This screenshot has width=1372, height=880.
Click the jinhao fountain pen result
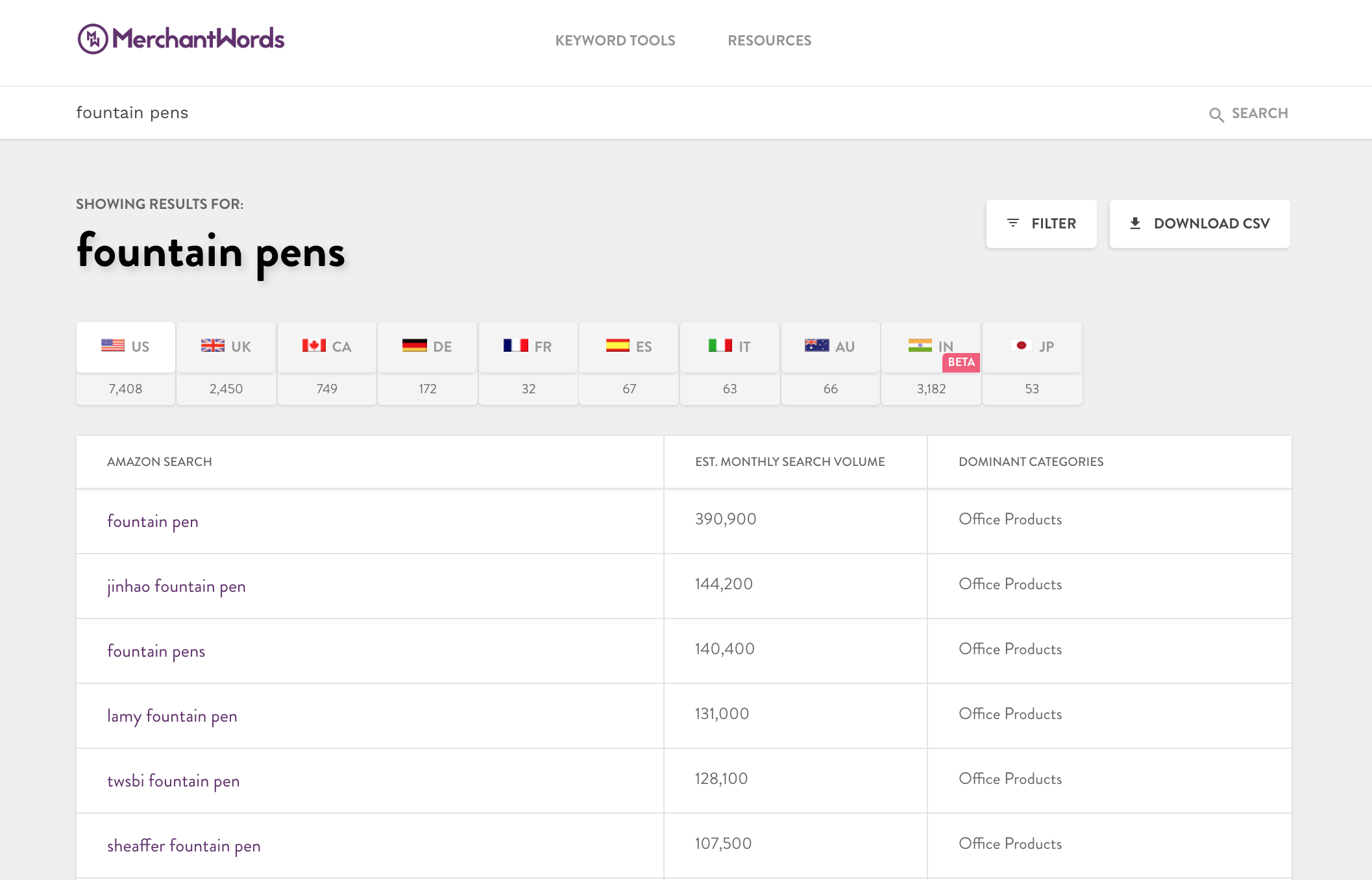(x=176, y=585)
